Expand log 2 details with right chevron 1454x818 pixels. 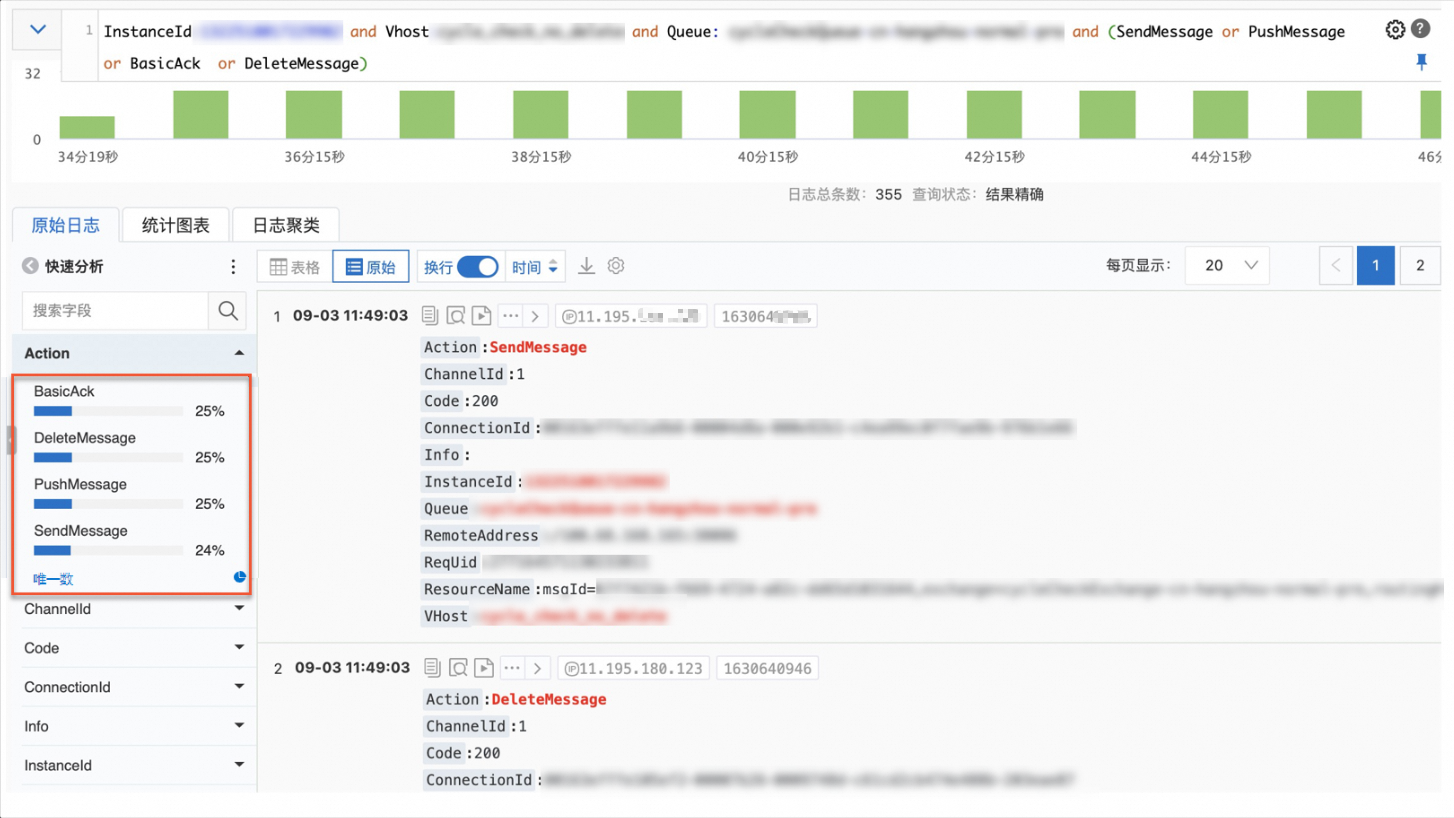click(x=537, y=667)
